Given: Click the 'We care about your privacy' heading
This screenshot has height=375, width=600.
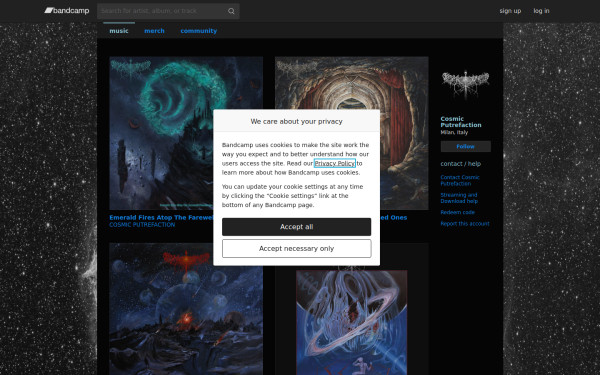Looking at the screenshot, I should click(x=297, y=121).
